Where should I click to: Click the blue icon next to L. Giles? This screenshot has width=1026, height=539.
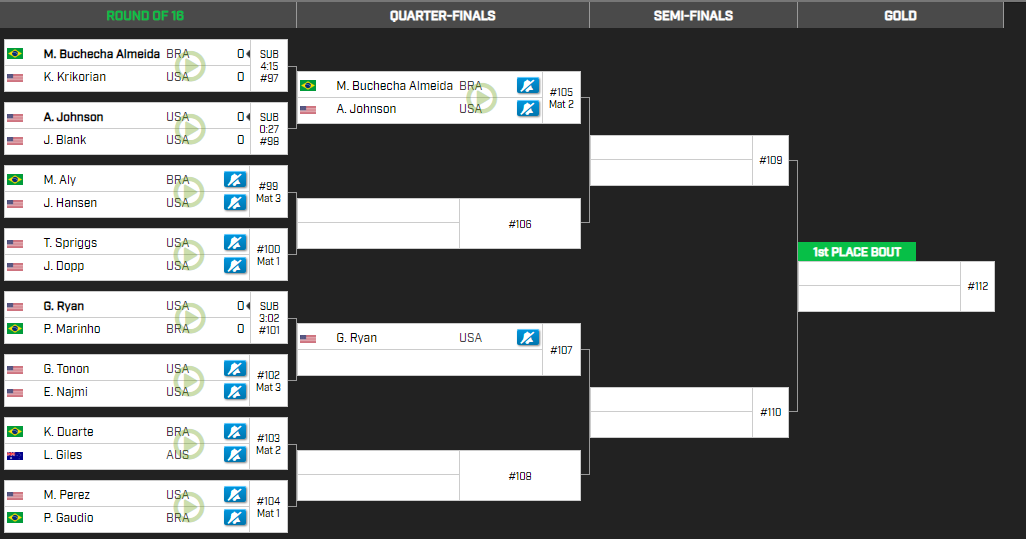(235, 455)
